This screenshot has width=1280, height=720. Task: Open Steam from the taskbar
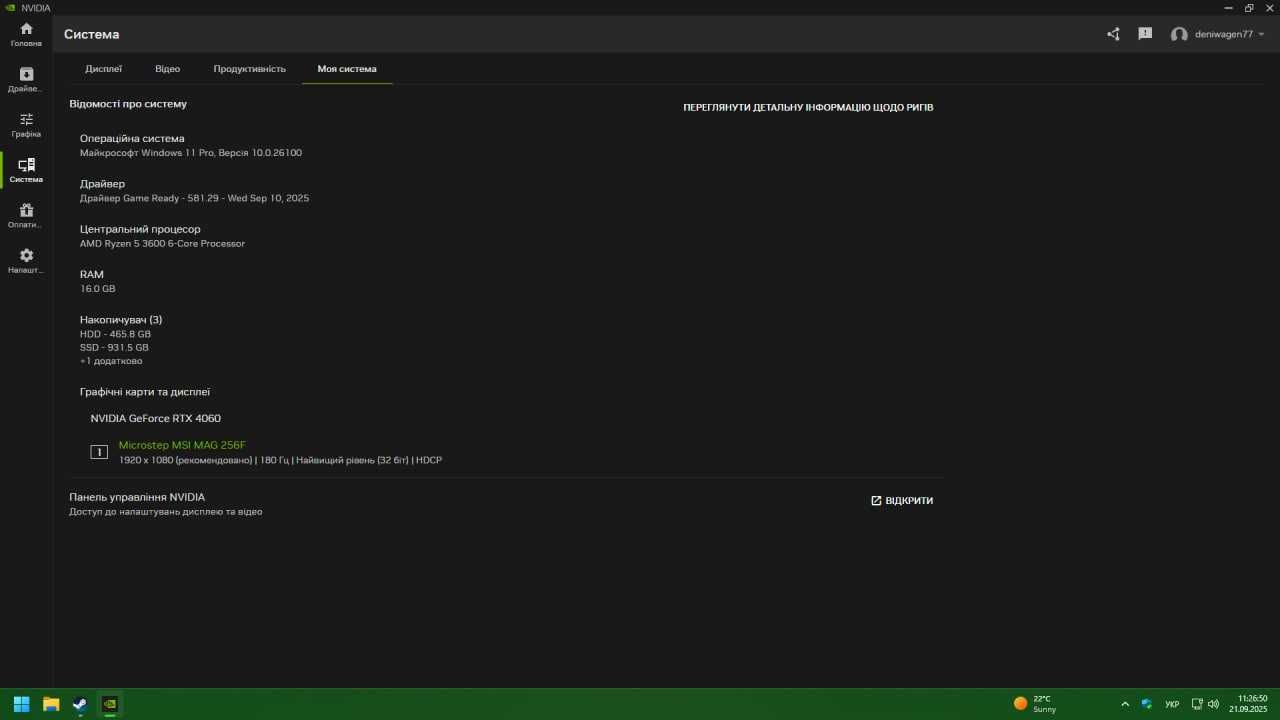(80, 704)
